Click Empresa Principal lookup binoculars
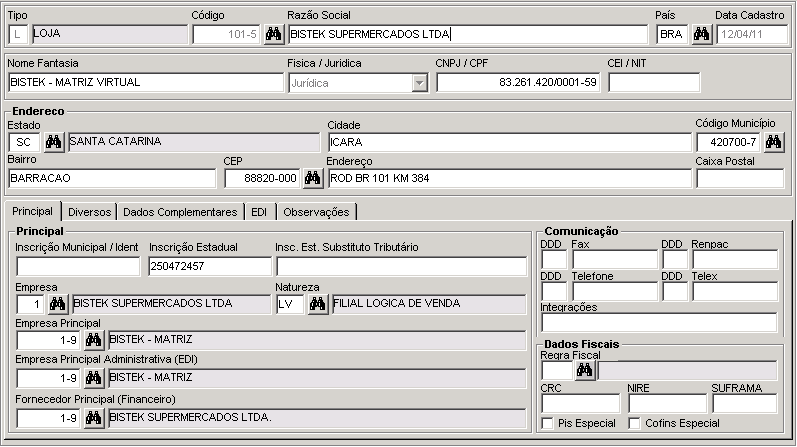The width and height of the screenshot is (797, 447). [x=94, y=340]
